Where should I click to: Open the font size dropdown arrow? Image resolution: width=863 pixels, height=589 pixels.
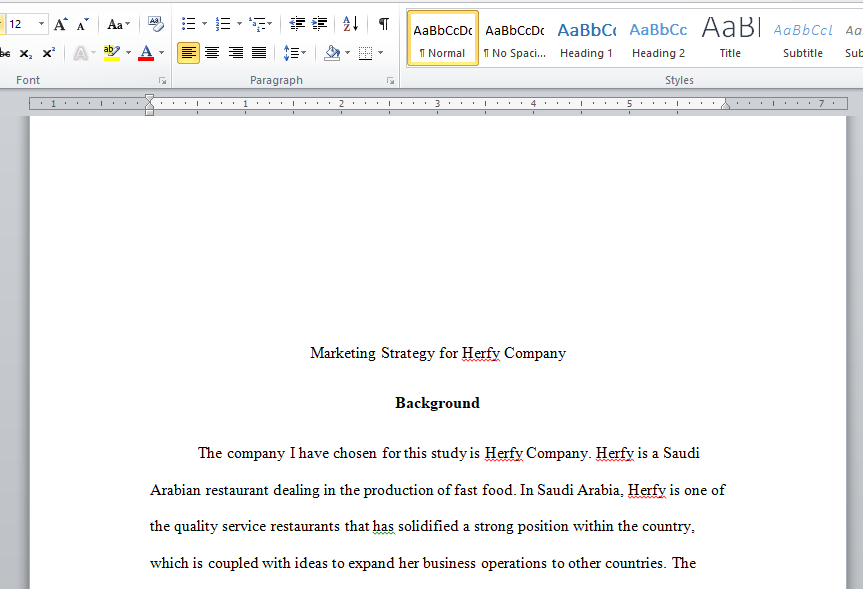click(x=41, y=24)
